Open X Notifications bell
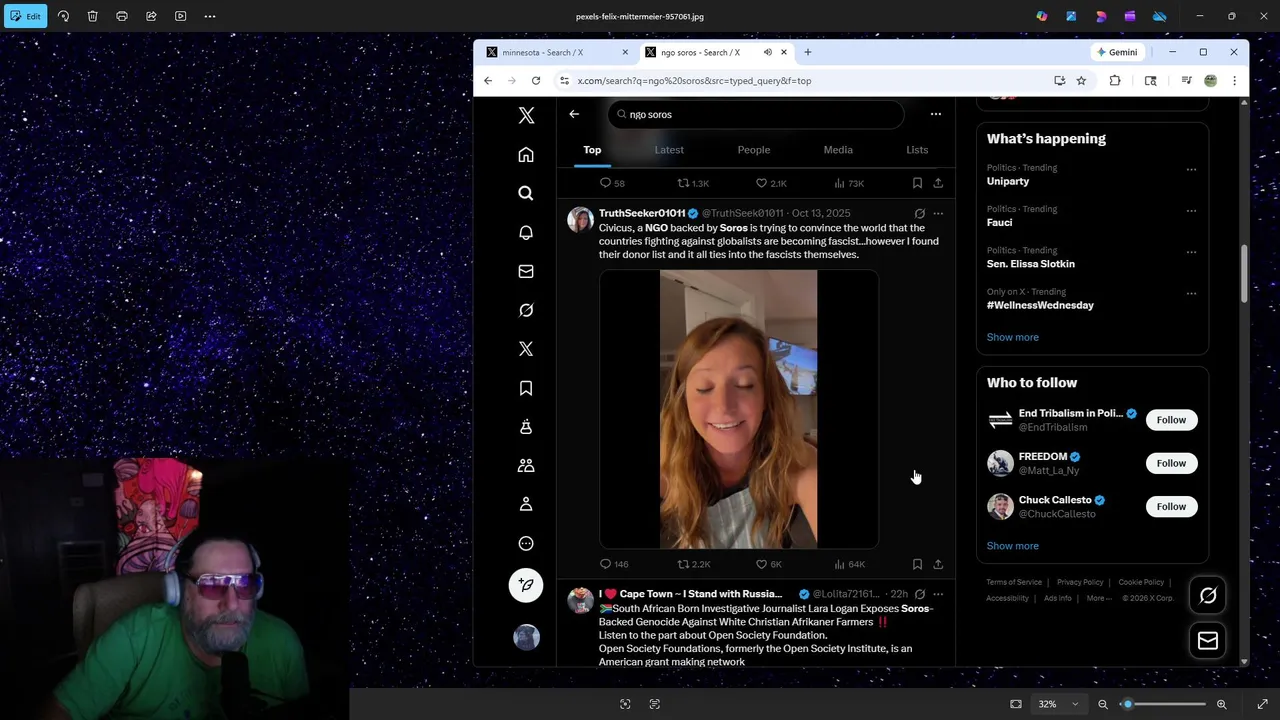 [526, 232]
